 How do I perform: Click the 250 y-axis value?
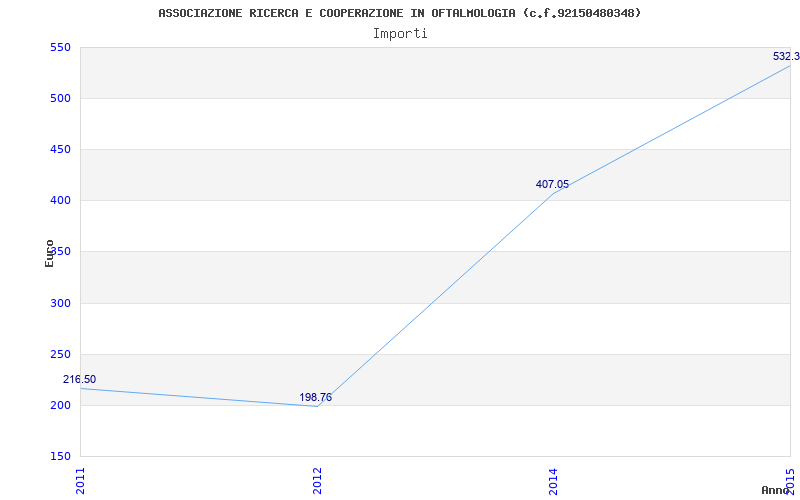coord(60,355)
